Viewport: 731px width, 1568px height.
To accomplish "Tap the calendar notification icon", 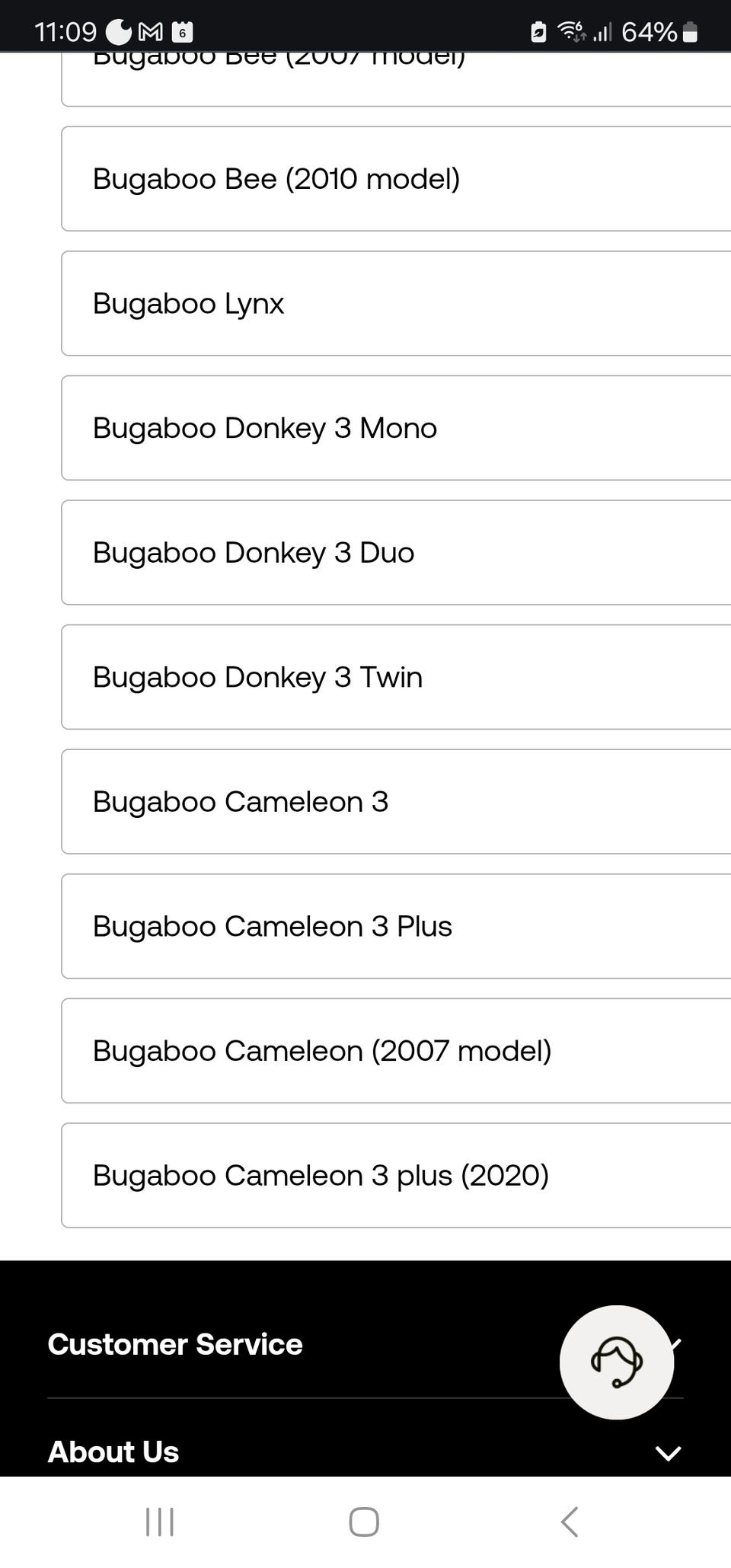I will click(182, 32).
